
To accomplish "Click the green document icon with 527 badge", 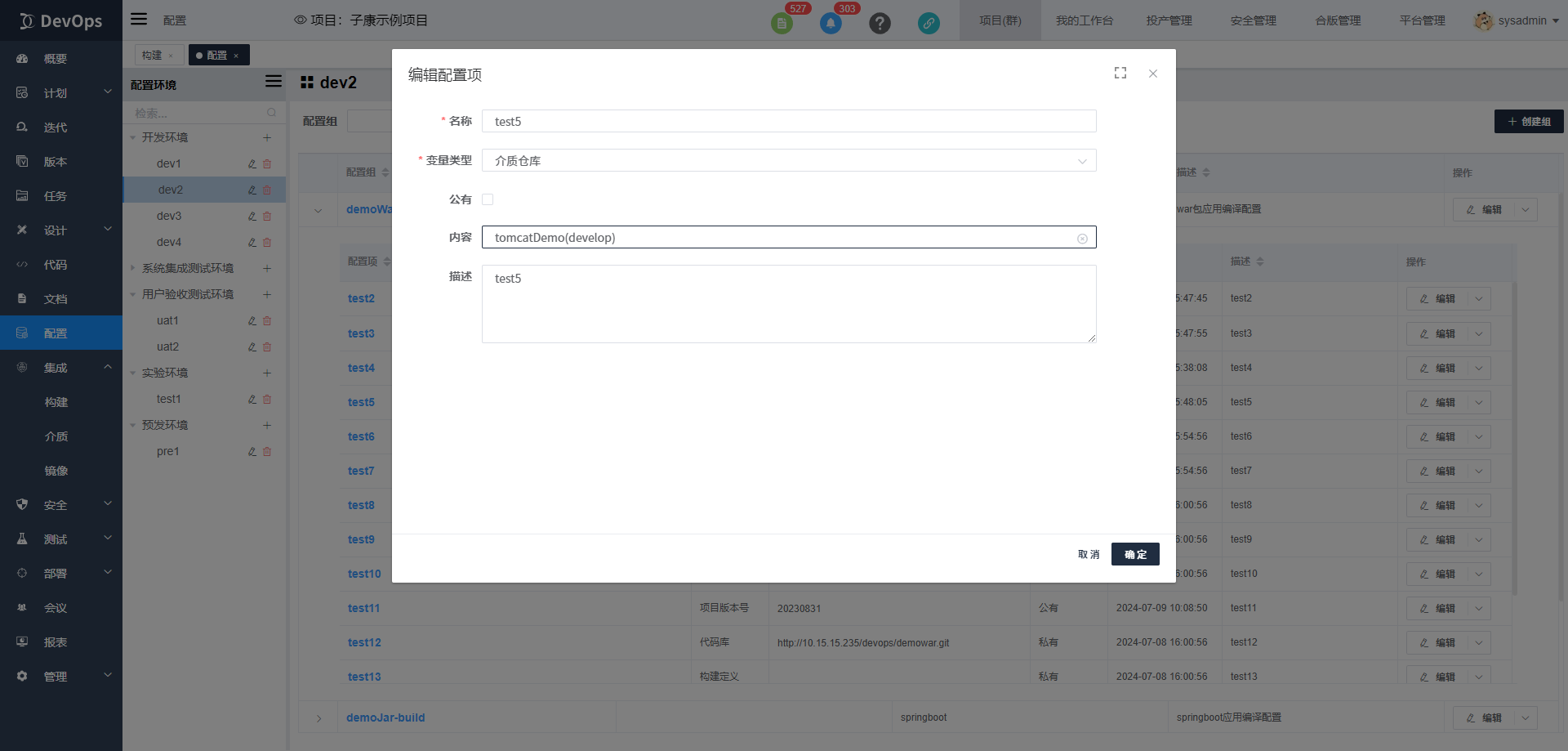I will (x=782, y=23).
